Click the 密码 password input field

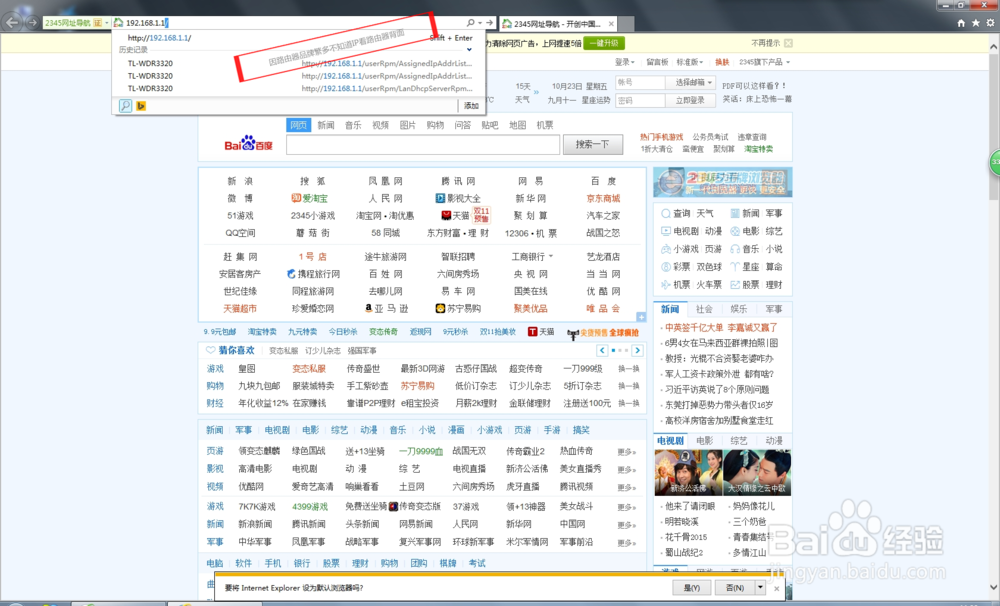[x=640, y=100]
